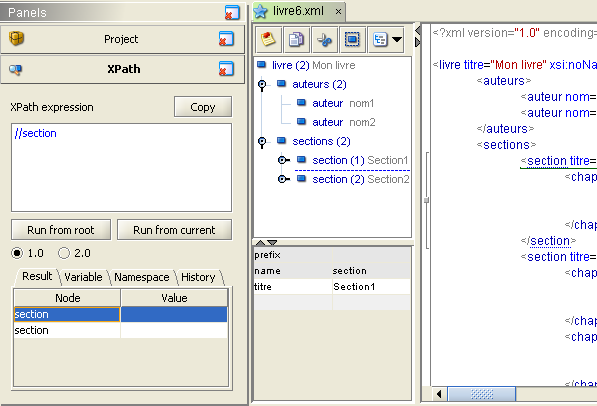This screenshot has width=597, height=406.
Task: Click the opening auteurs tag in editor
Action: coord(504,81)
